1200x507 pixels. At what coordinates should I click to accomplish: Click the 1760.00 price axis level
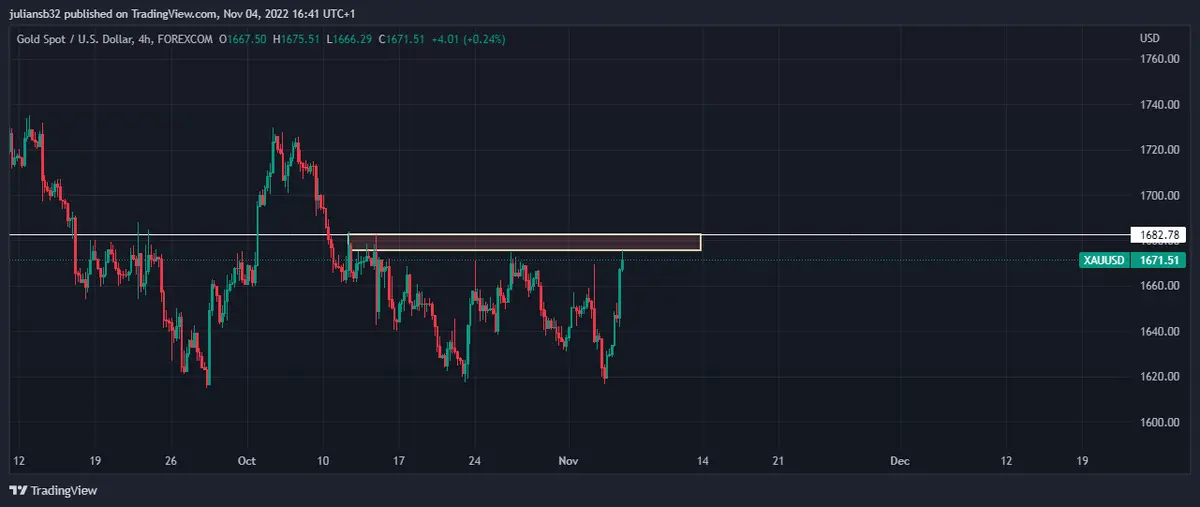[x=1160, y=59]
